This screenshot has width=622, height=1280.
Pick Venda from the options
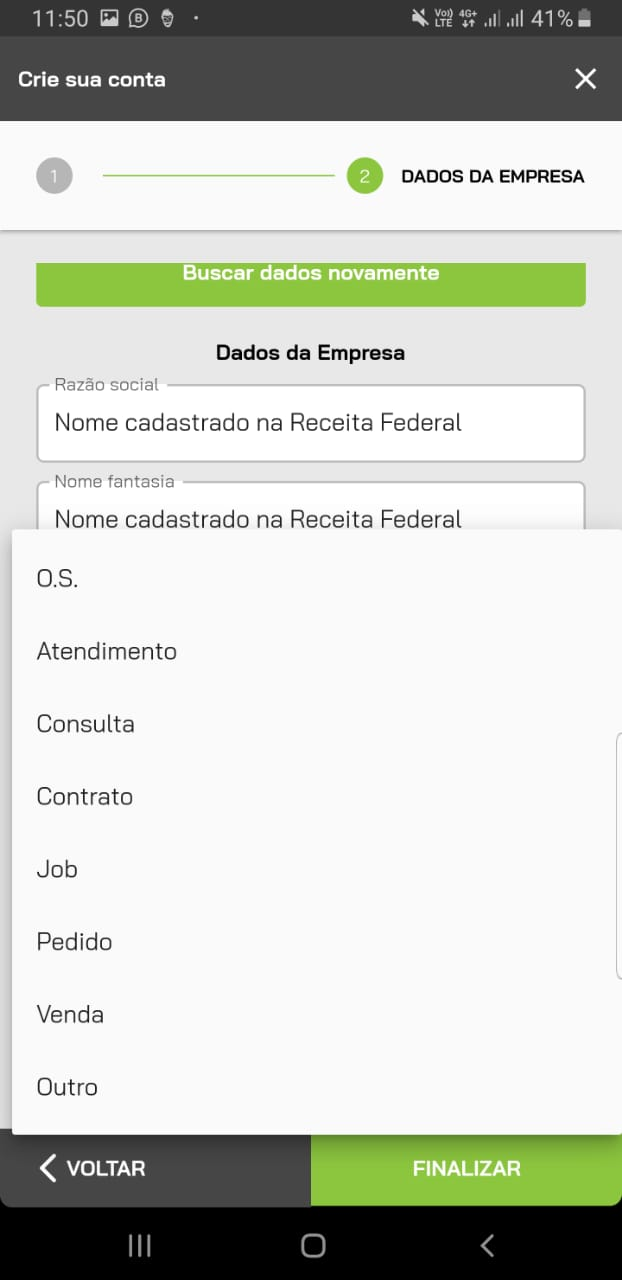click(70, 1014)
